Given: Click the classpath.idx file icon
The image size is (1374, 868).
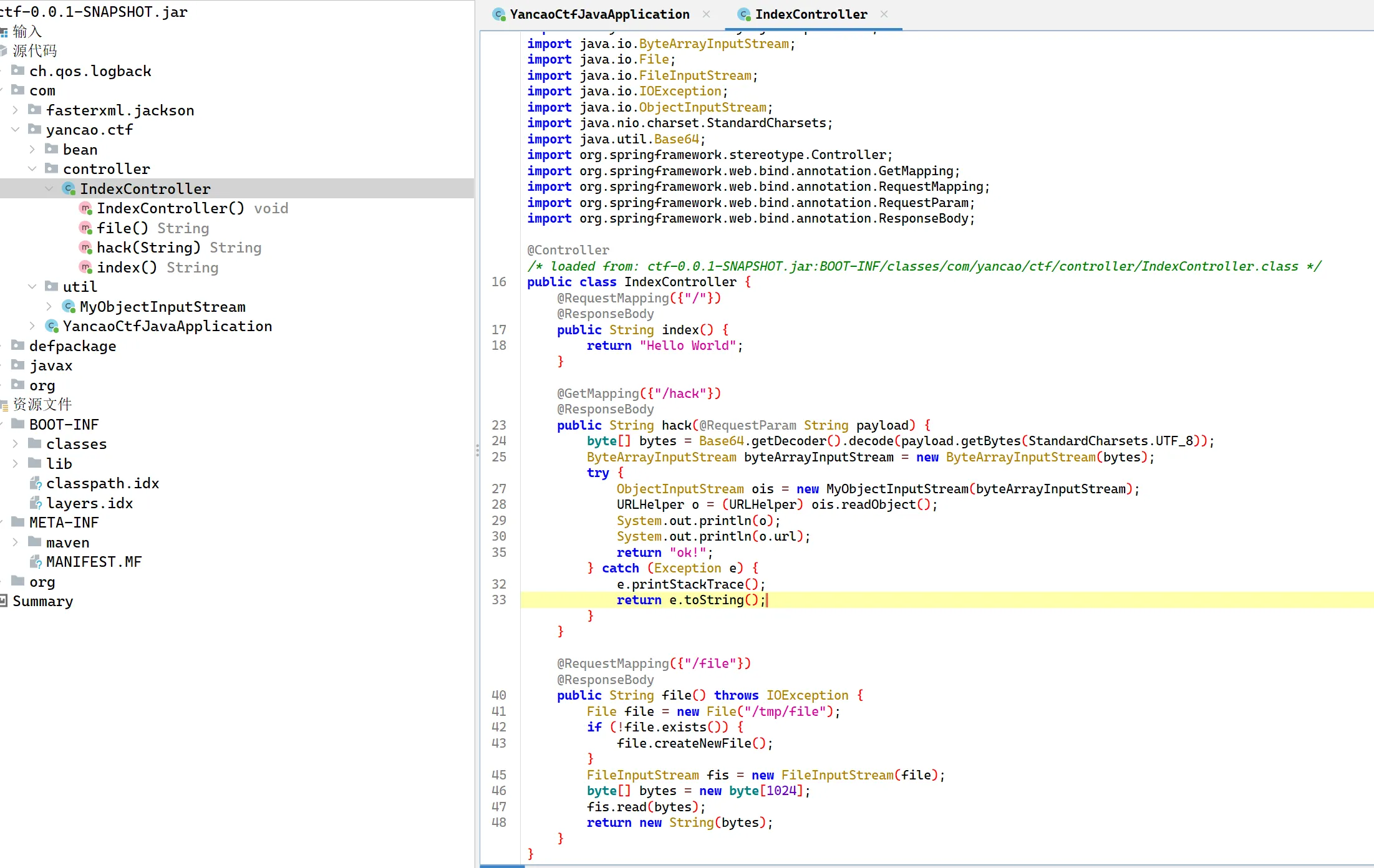Looking at the screenshot, I should pyautogui.click(x=36, y=483).
